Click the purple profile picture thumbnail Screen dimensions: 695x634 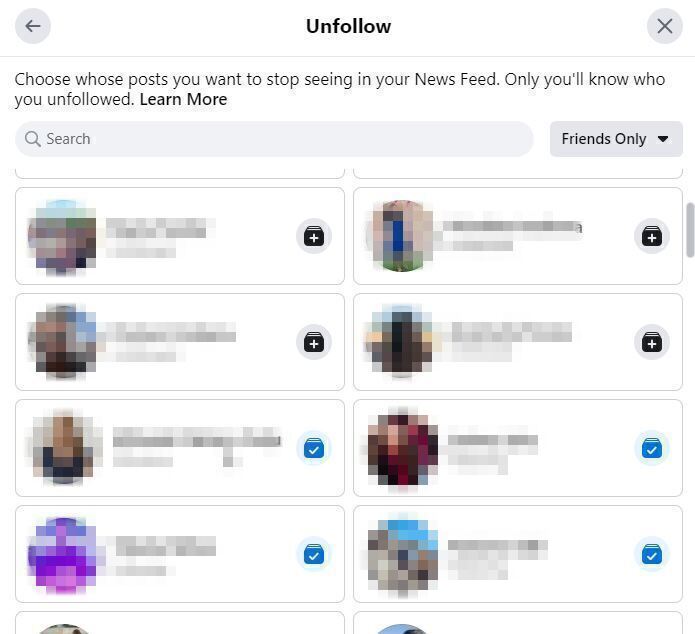click(63, 554)
